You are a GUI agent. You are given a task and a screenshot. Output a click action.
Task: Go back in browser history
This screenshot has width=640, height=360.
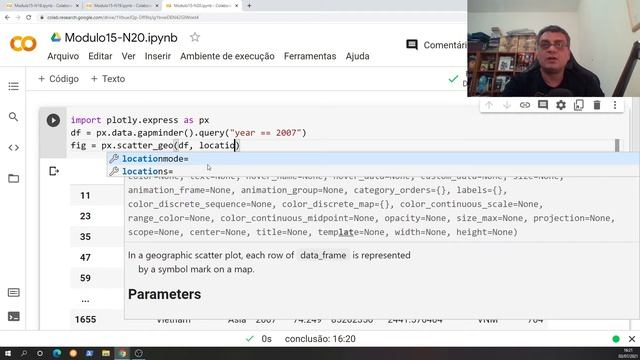tap(7, 18)
